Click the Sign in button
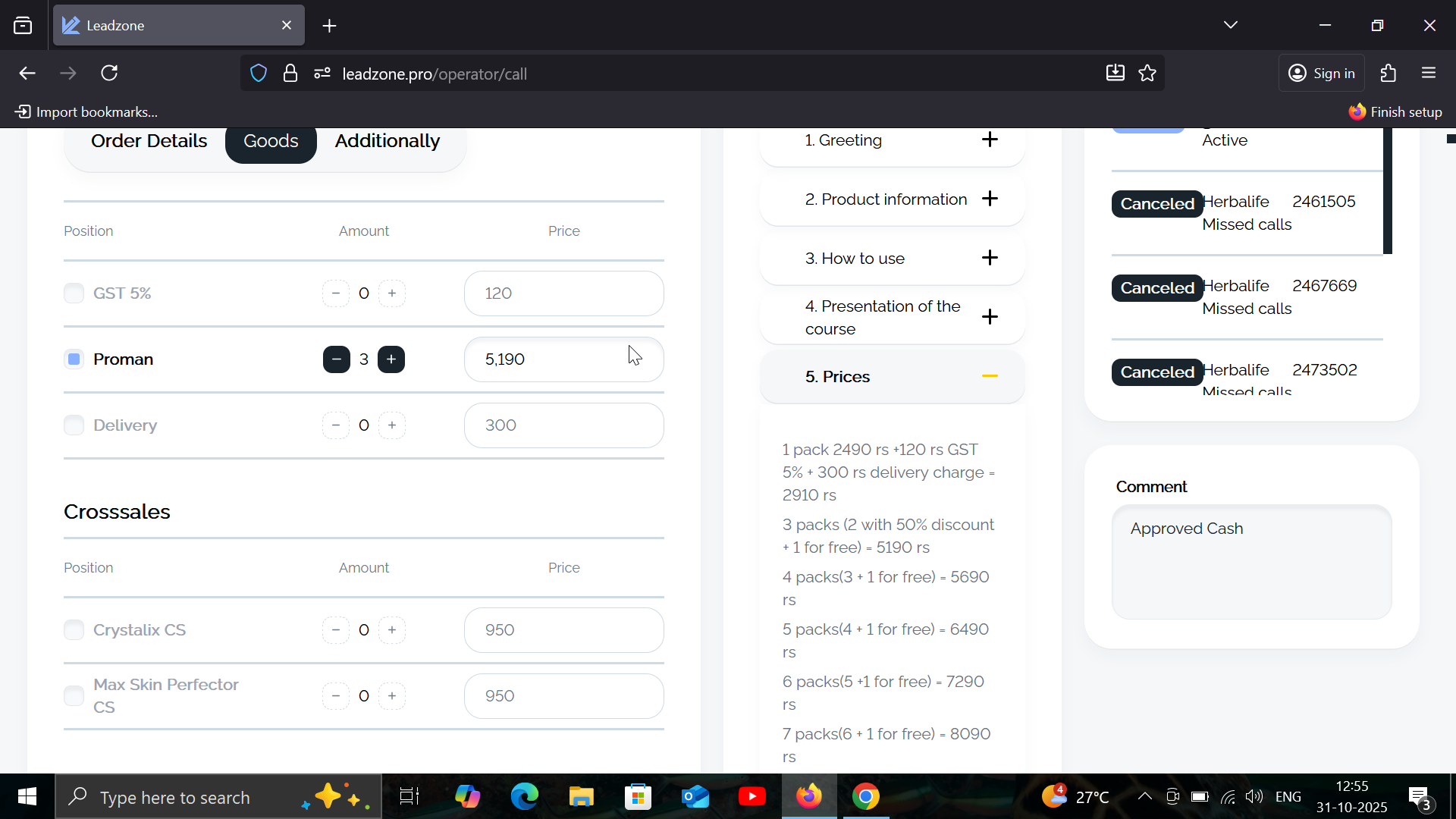 [x=1321, y=74]
